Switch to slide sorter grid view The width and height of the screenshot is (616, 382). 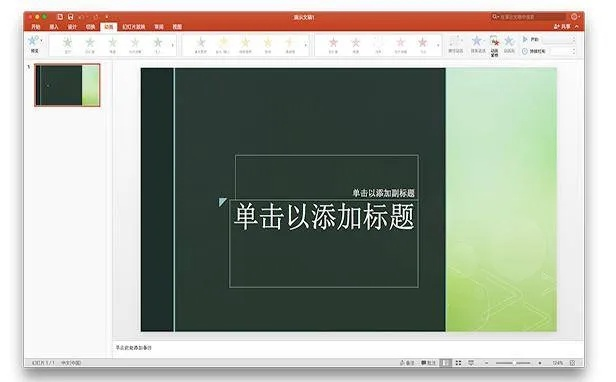[x=458, y=363]
